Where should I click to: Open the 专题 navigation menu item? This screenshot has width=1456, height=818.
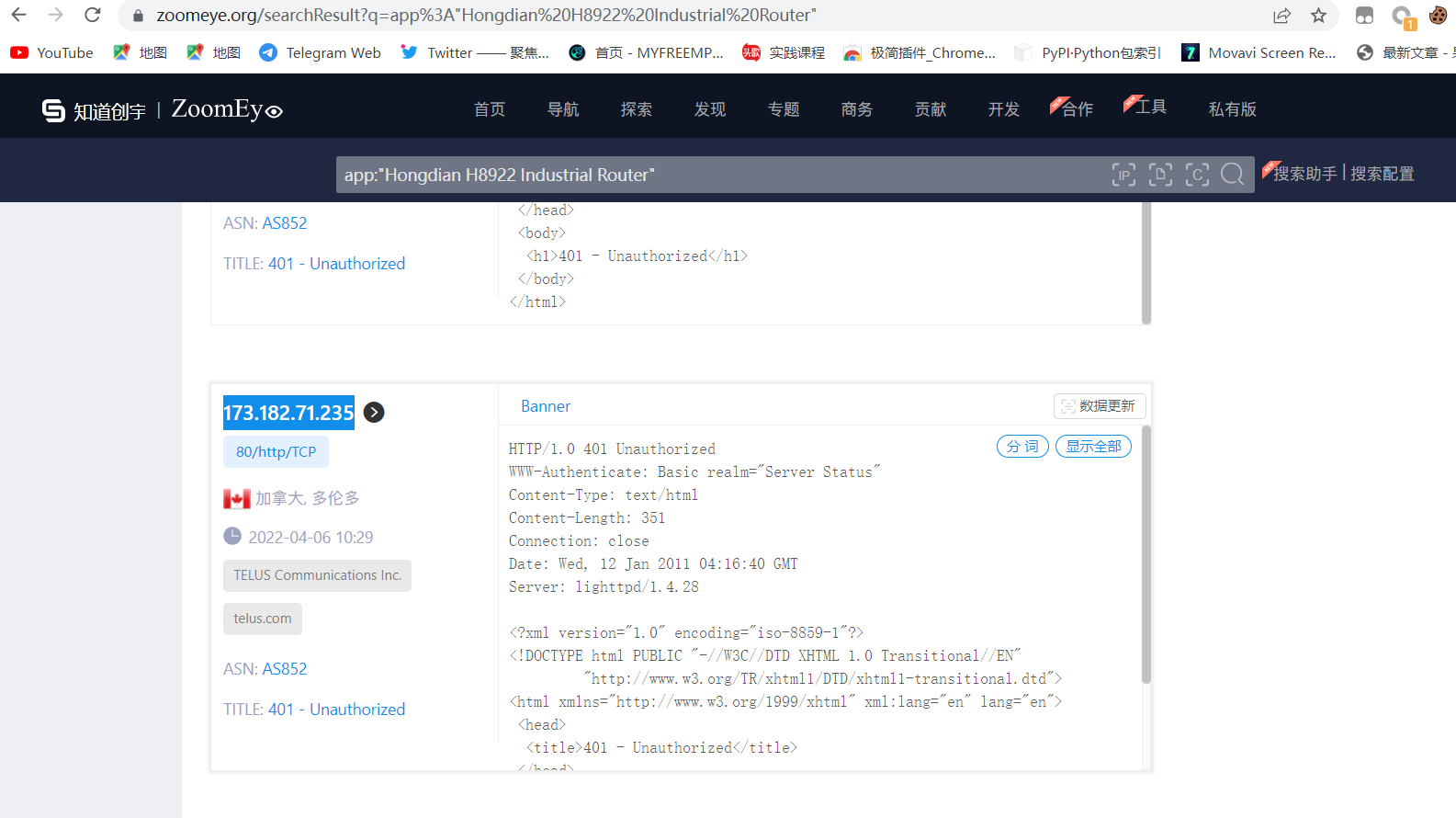pos(784,109)
